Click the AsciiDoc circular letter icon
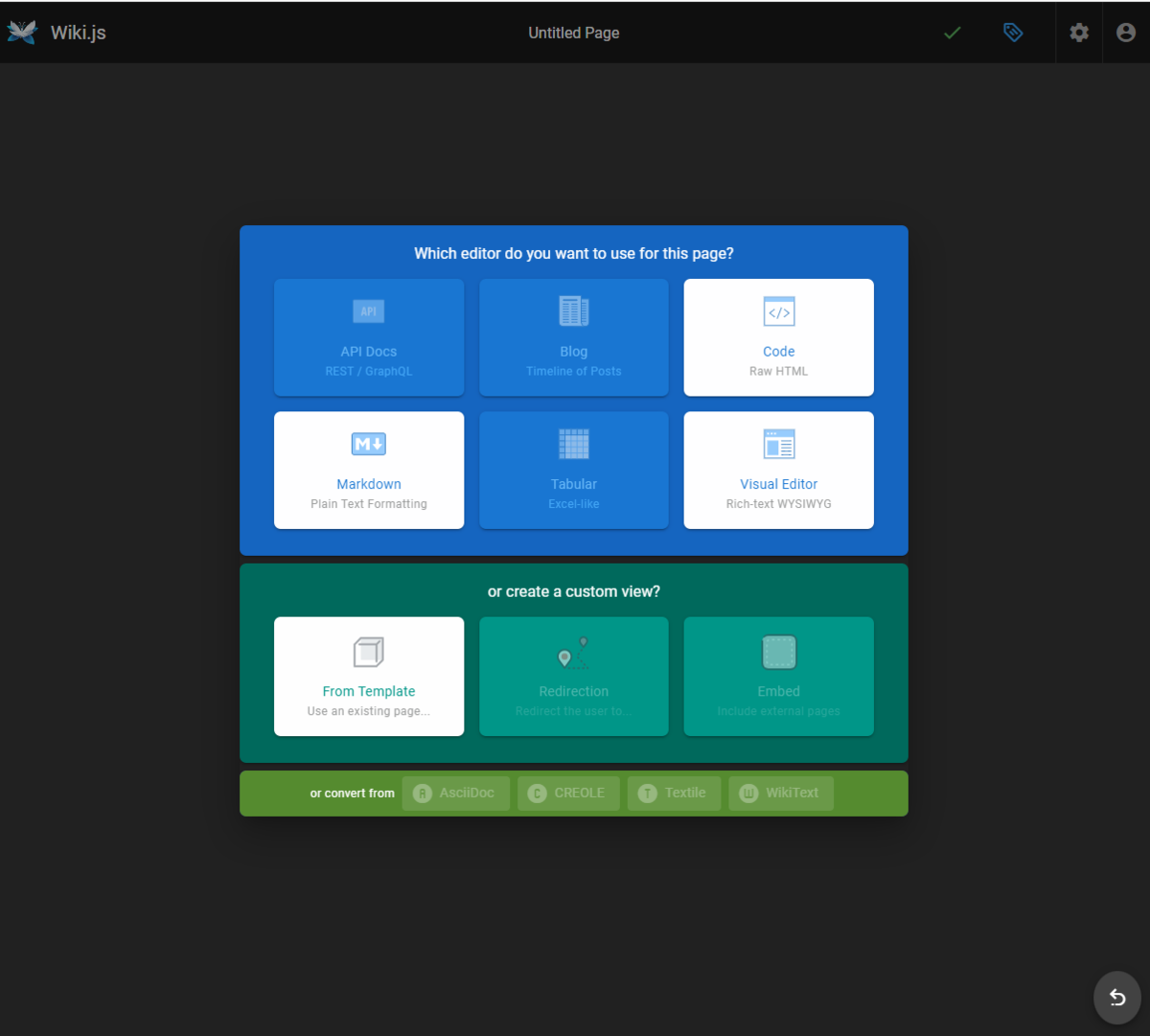 (423, 794)
